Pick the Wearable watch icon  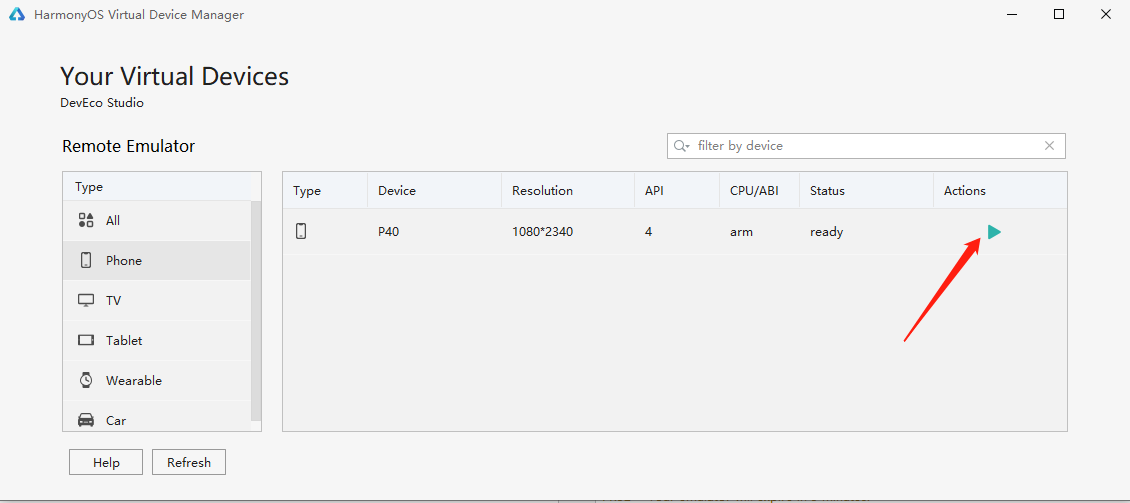(86, 380)
